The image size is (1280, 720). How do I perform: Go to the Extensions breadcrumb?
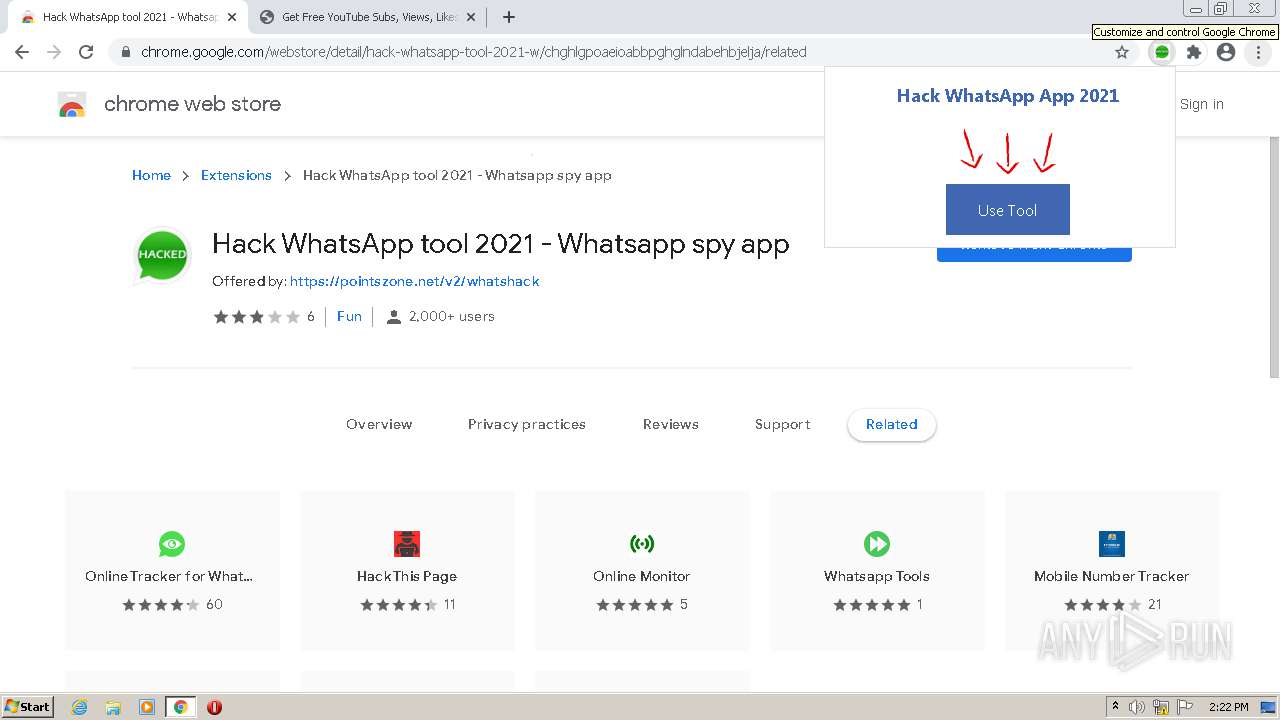click(x=236, y=175)
